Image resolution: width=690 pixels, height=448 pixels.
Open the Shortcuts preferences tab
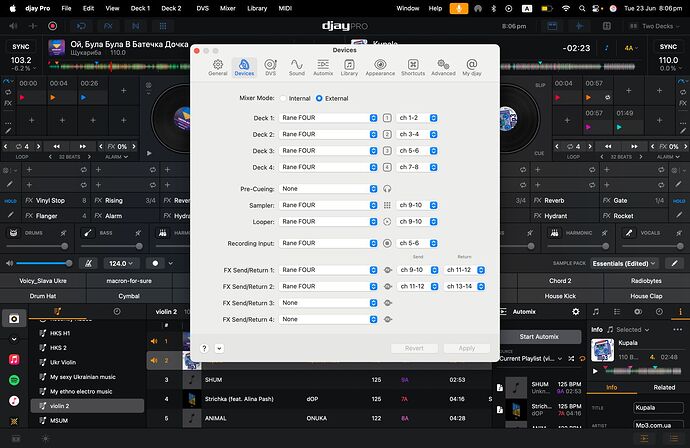413,67
